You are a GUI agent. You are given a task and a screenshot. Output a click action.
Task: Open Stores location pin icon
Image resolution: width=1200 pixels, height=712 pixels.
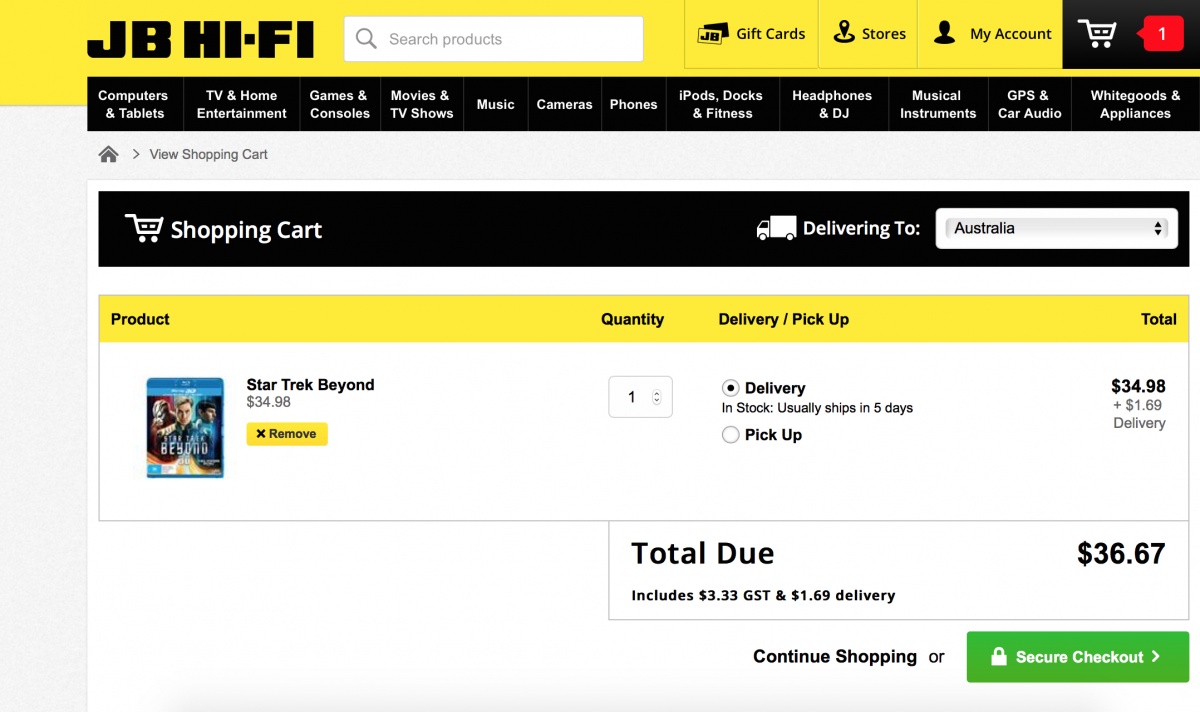tap(844, 33)
